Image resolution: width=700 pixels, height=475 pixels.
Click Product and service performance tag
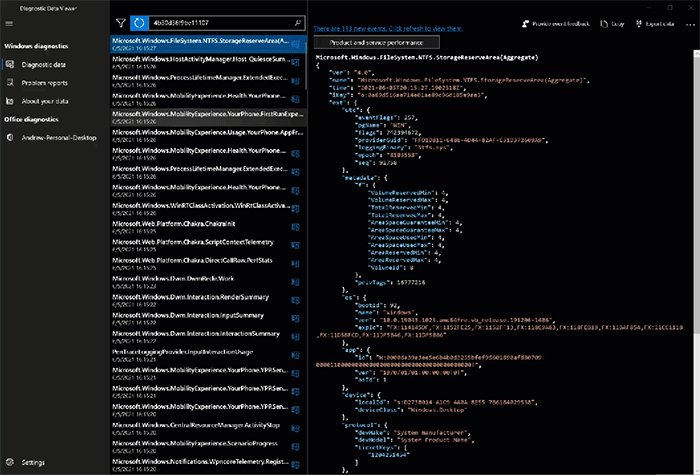[376, 42]
